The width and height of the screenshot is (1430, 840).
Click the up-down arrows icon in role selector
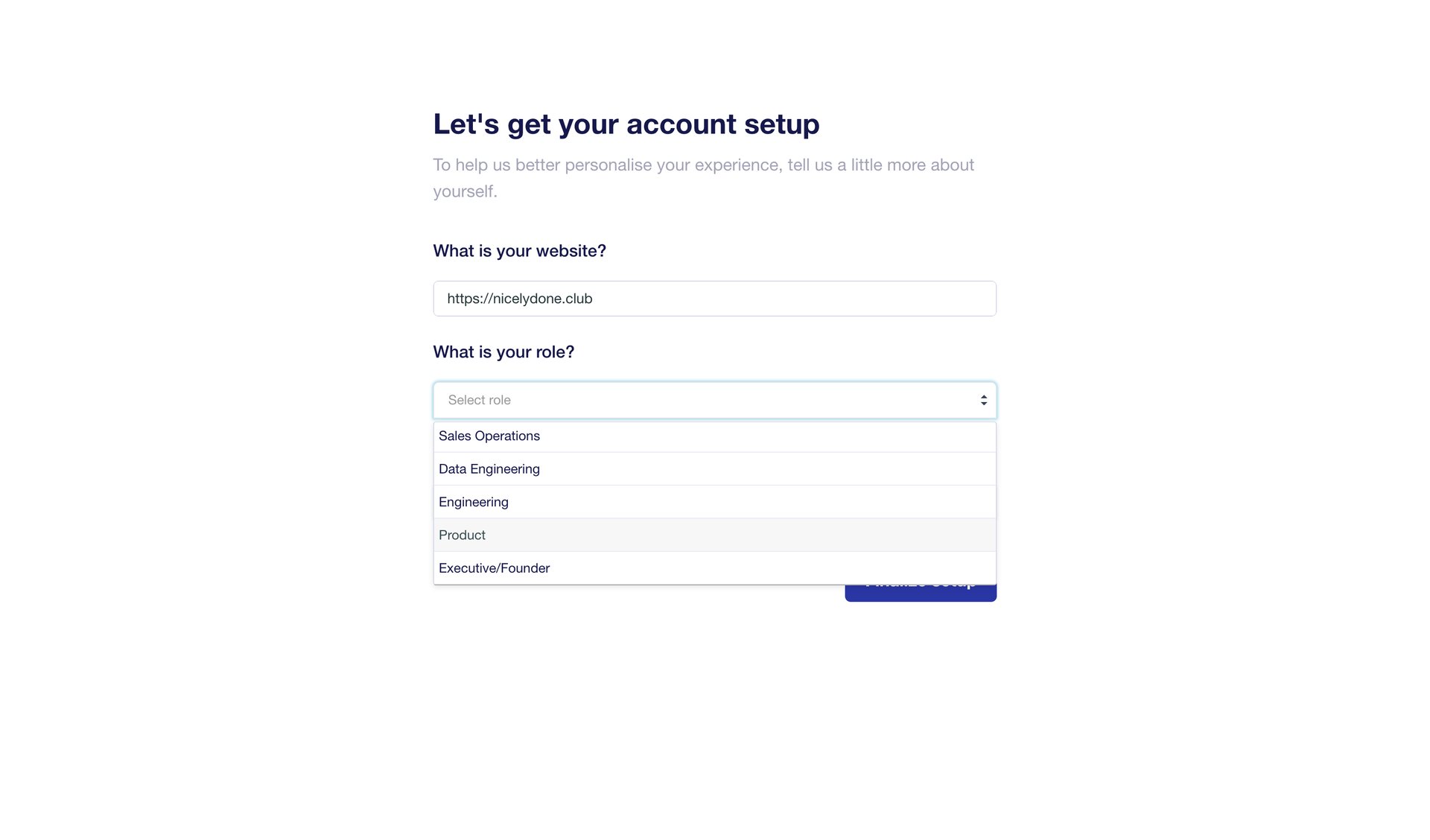(983, 401)
